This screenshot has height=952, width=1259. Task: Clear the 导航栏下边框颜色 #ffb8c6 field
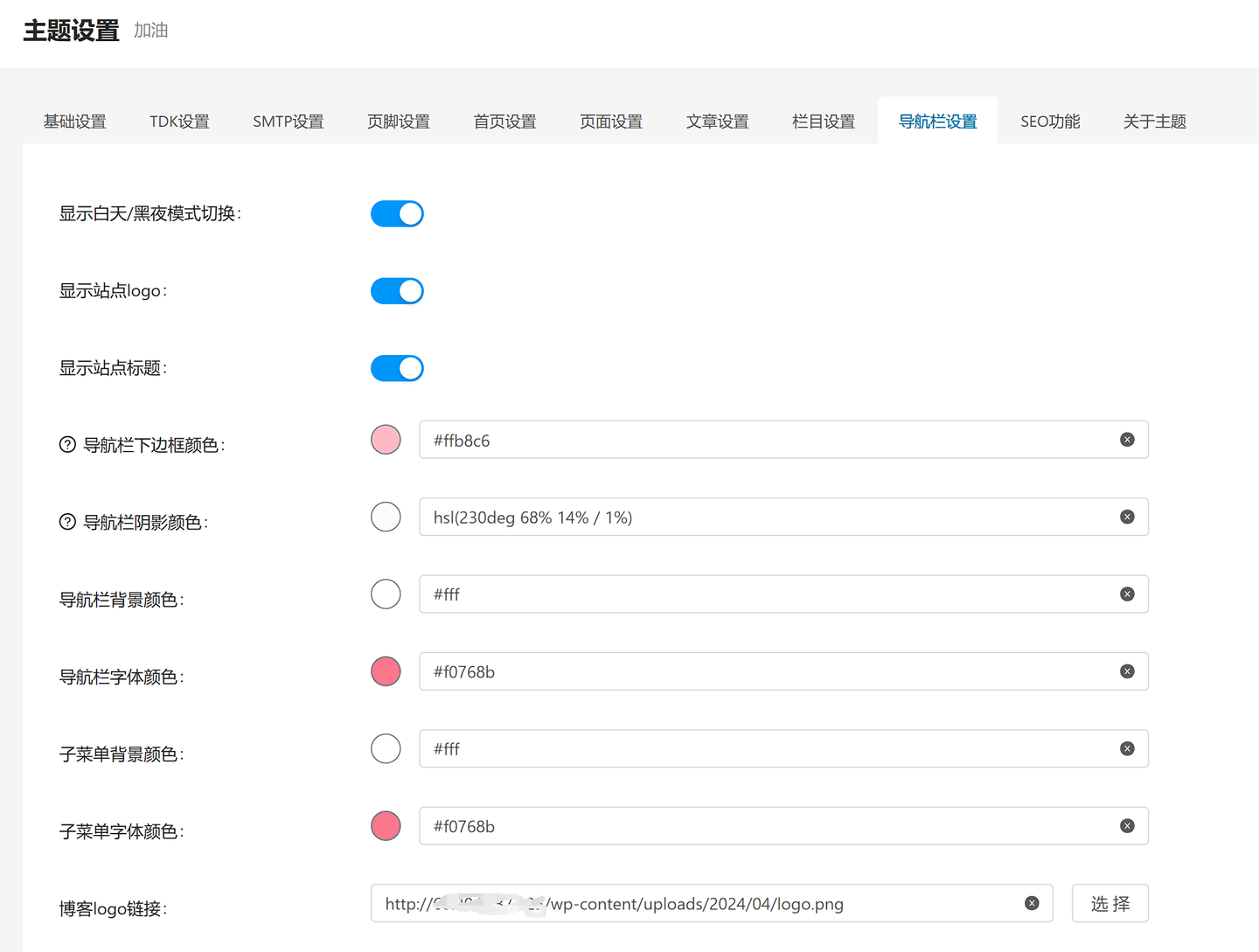coord(1127,440)
